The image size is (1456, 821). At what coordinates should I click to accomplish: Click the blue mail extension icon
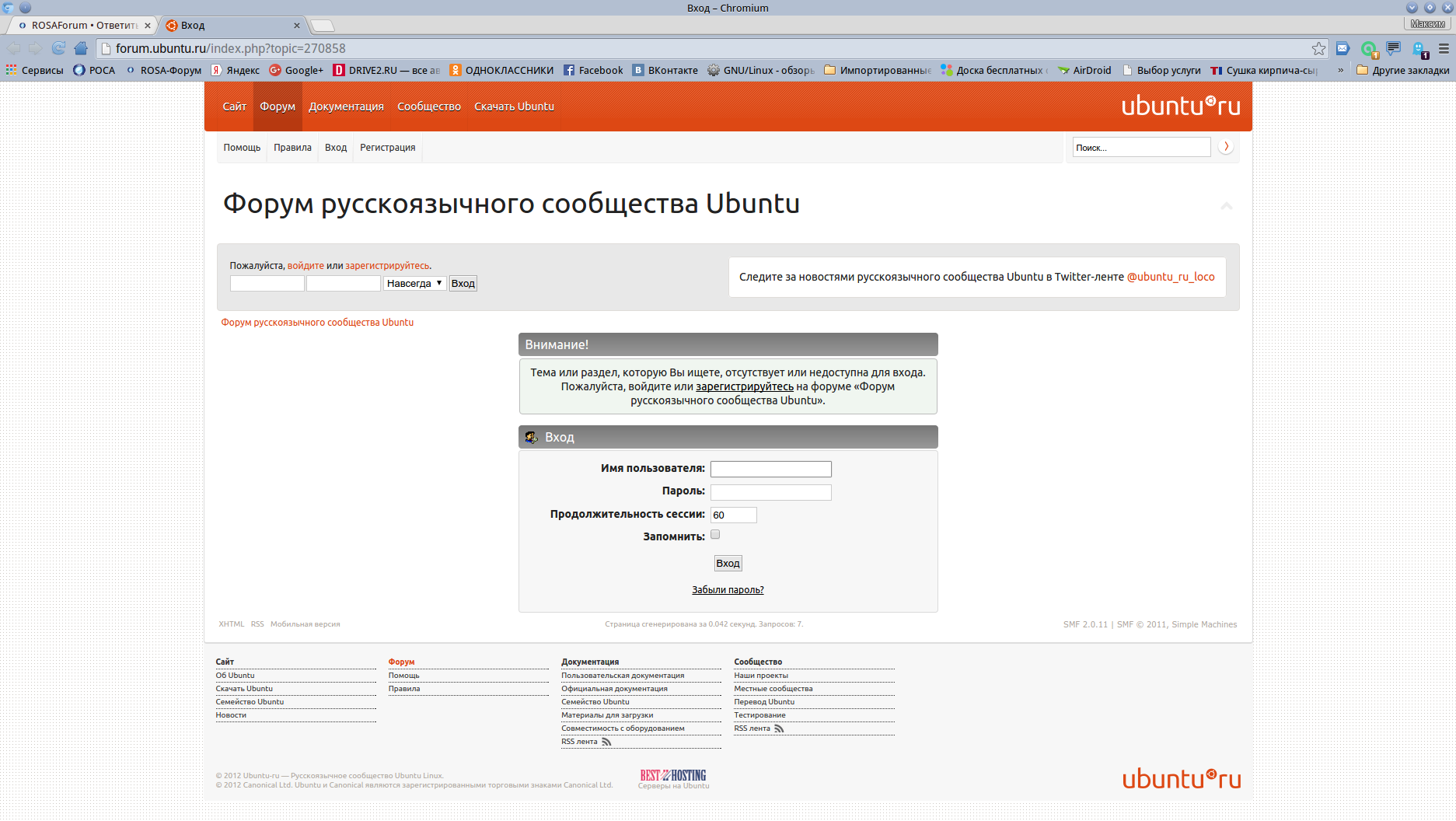1343,48
